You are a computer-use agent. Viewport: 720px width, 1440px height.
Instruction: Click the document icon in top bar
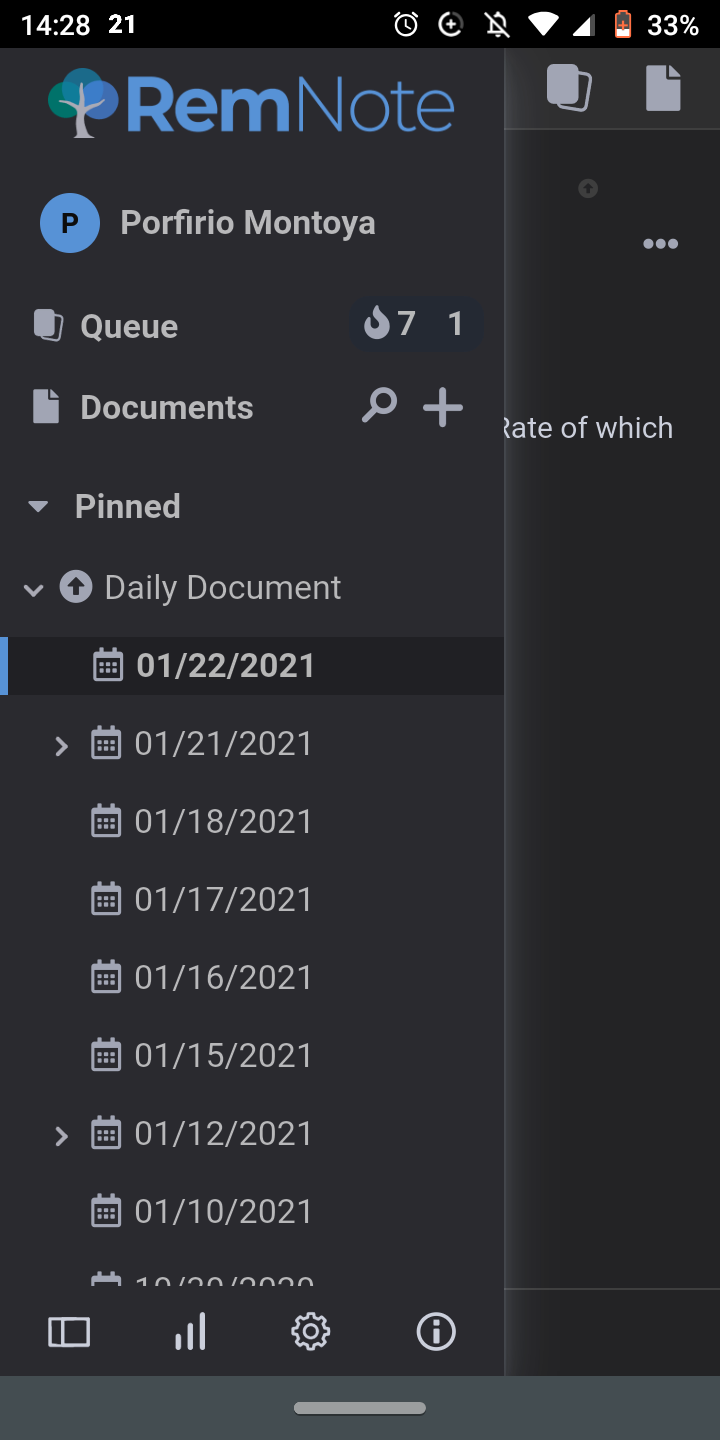[663, 87]
